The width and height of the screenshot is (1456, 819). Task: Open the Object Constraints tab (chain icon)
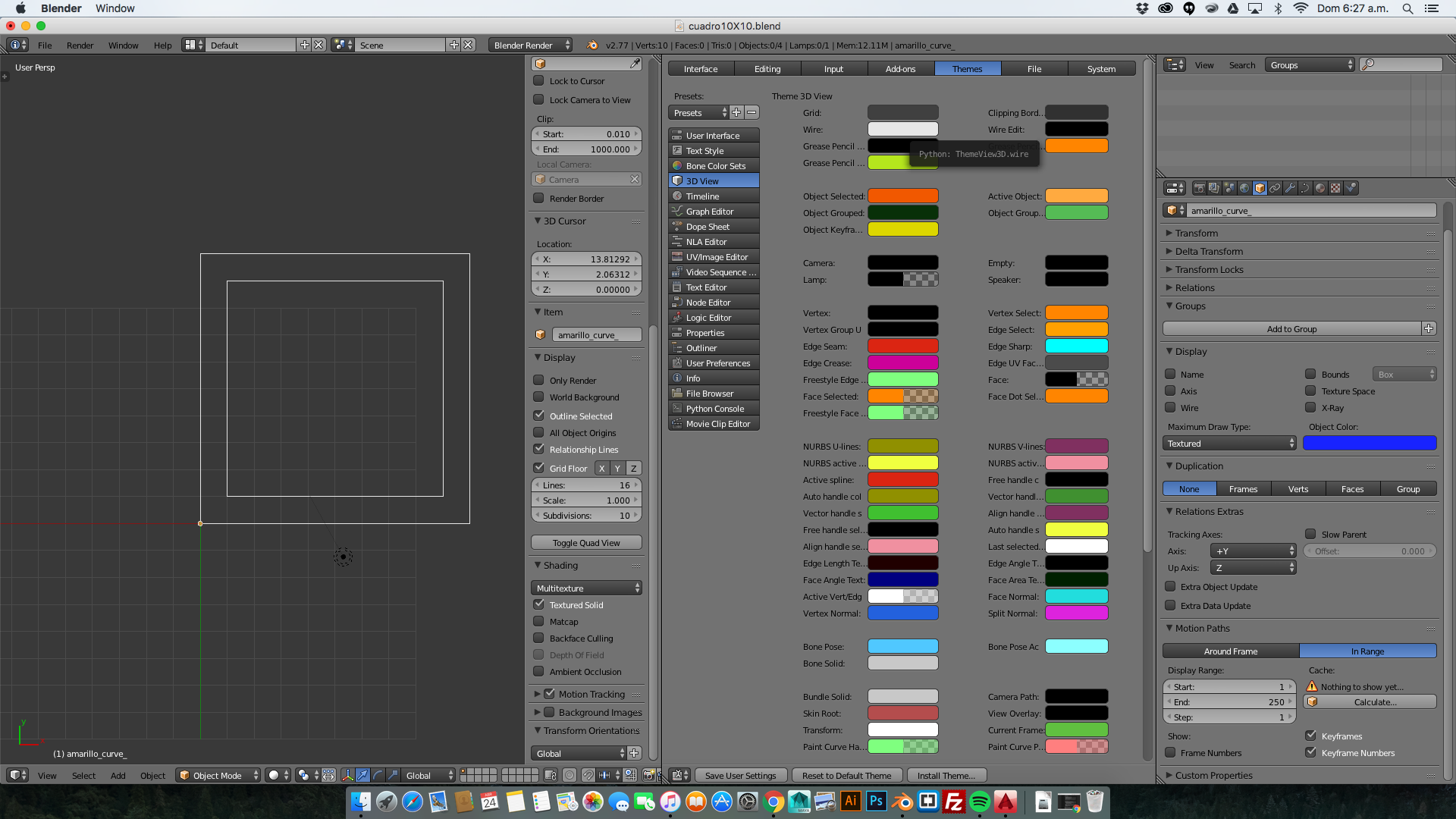[x=1275, y=188]
